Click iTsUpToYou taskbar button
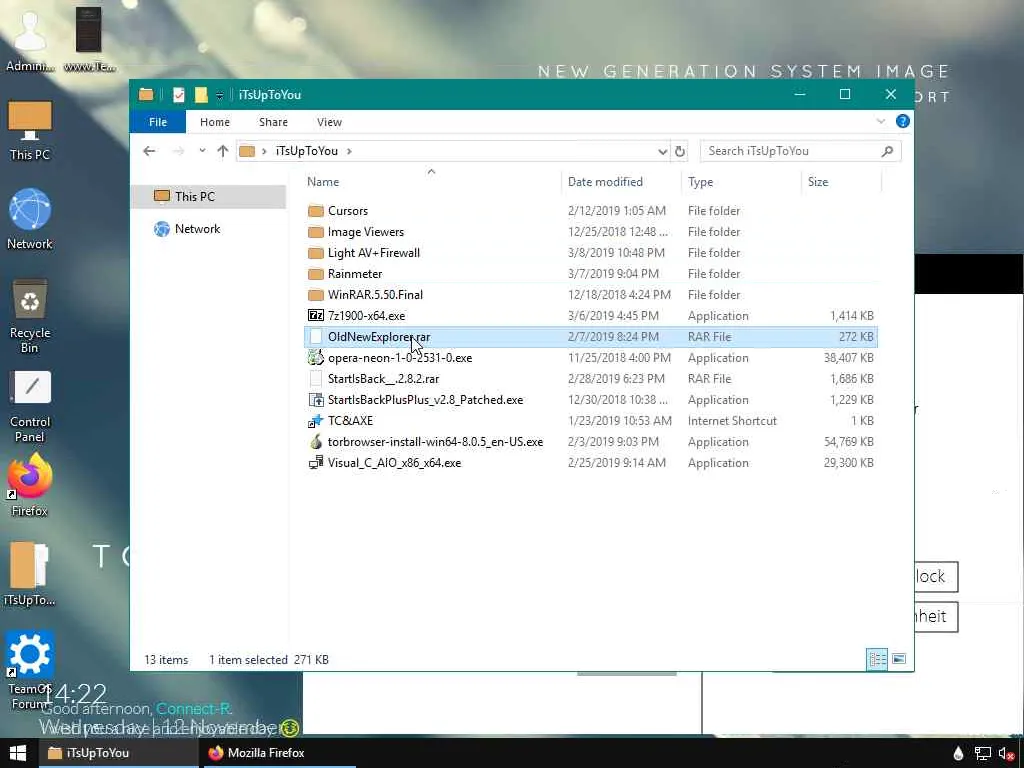The width and height of the screenshot is (1024, 768). [x=118, y=753]
